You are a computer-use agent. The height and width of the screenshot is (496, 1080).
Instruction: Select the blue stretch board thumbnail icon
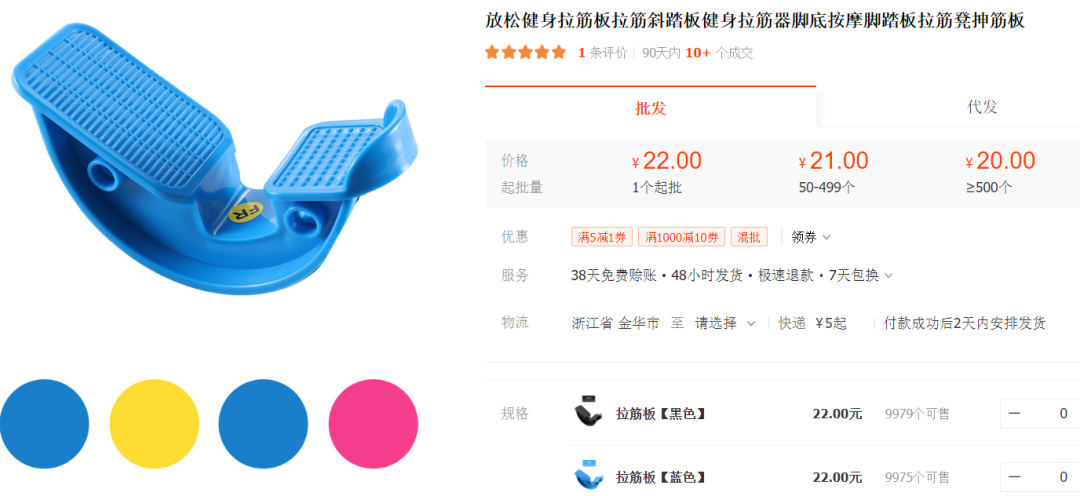(x=588, y=476)
